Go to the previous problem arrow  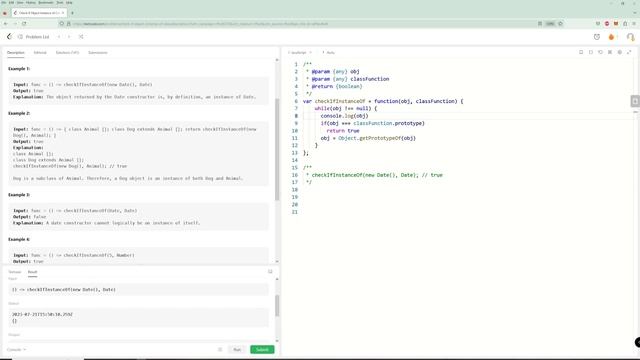pyautogui.click(x=59, y=37)
